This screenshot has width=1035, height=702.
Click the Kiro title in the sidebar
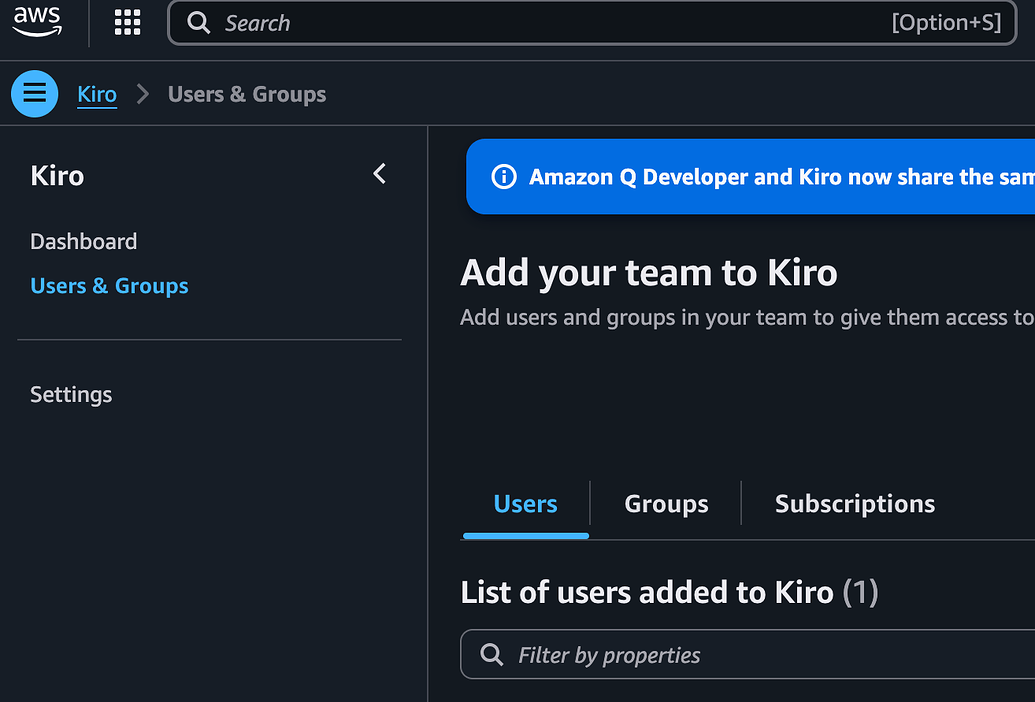coord(57,176)
